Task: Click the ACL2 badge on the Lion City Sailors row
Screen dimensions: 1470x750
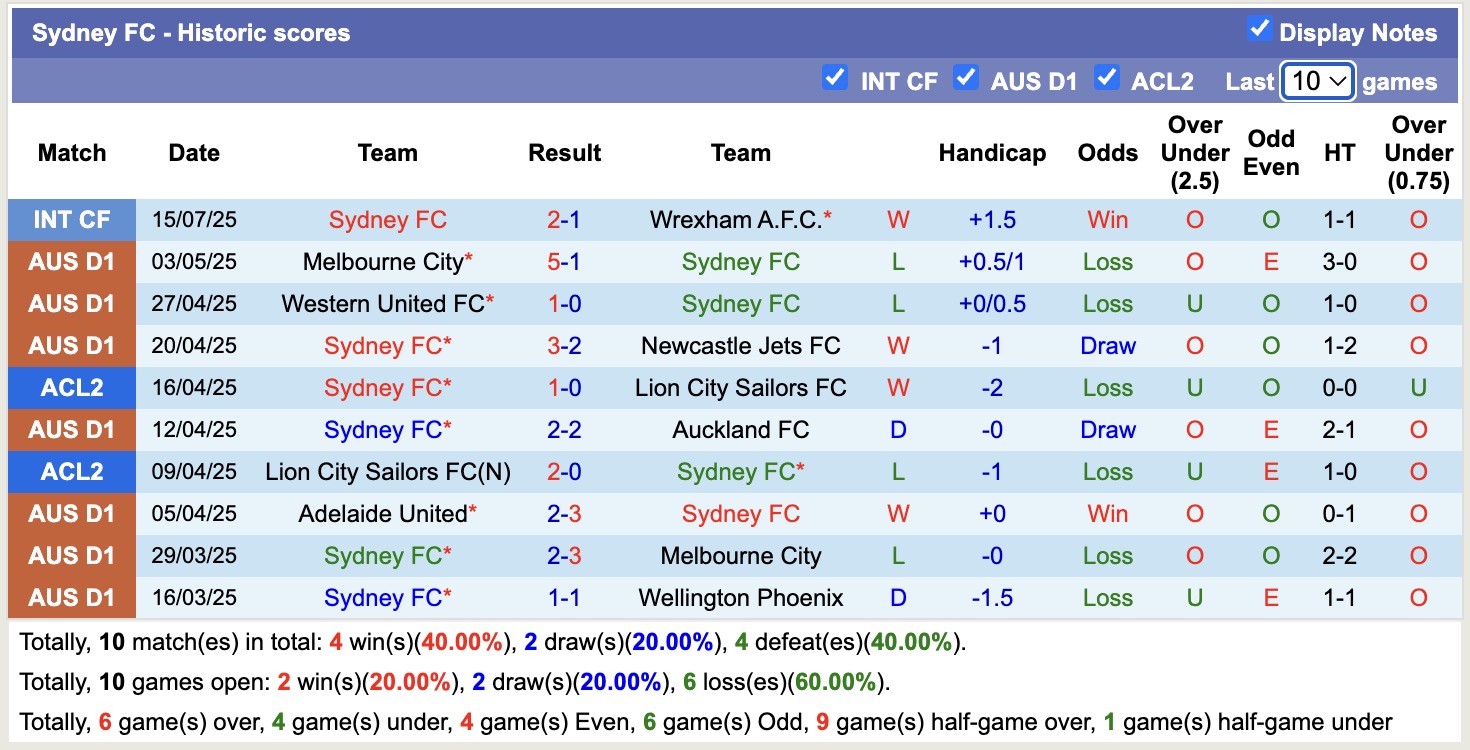Action: click(x=70, y=471)
